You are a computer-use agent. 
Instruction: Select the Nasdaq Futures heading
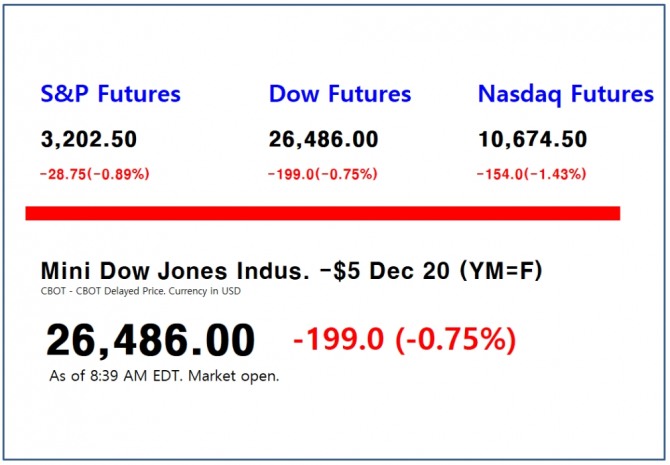565,95
